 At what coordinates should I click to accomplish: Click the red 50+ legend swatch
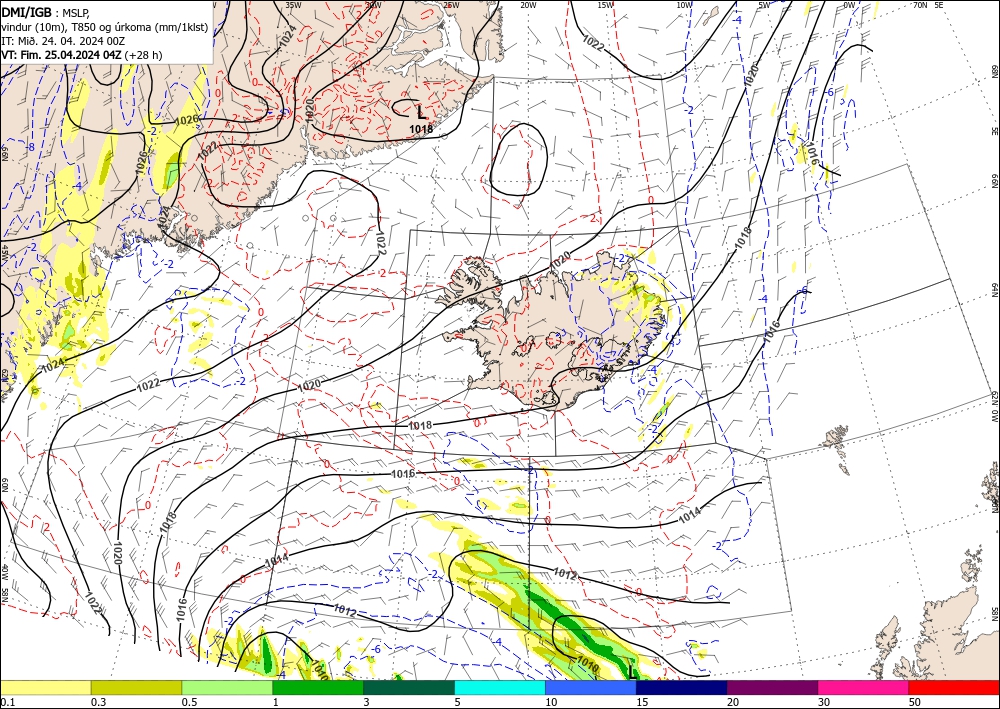tap(954, 687)
